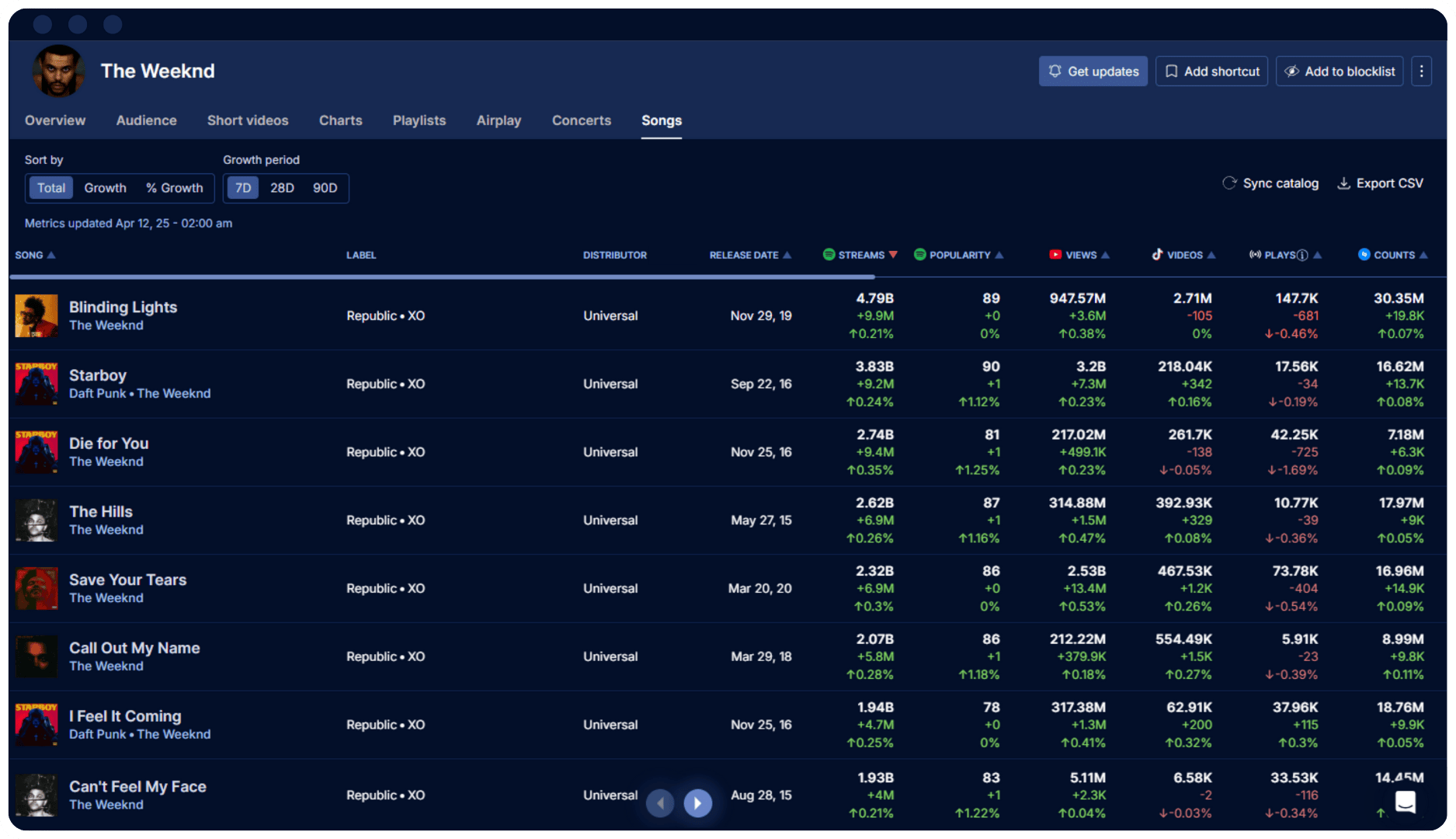Image resolution: width=1456 pixels, height=839 pixels.
Task: Open the chat support bubble bottom right
Action: point(1405,801)
